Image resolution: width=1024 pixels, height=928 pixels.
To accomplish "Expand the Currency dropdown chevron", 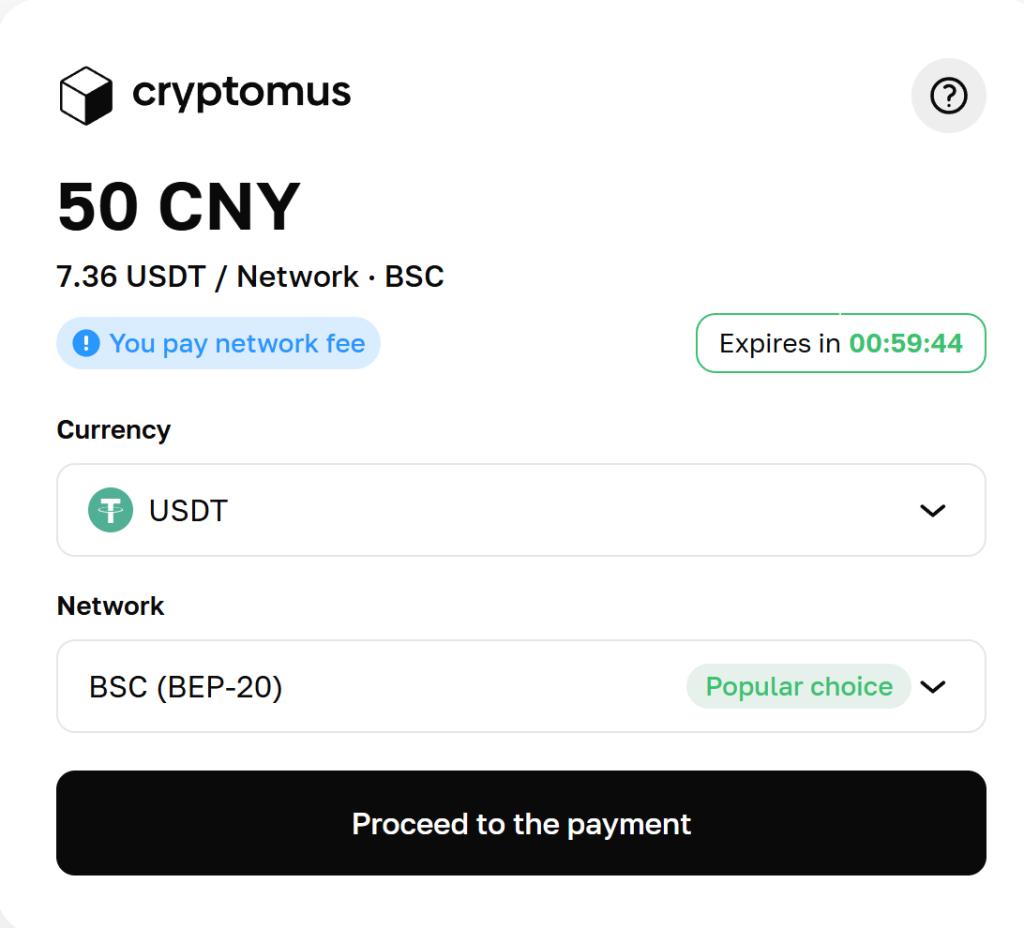I will 933,510.
